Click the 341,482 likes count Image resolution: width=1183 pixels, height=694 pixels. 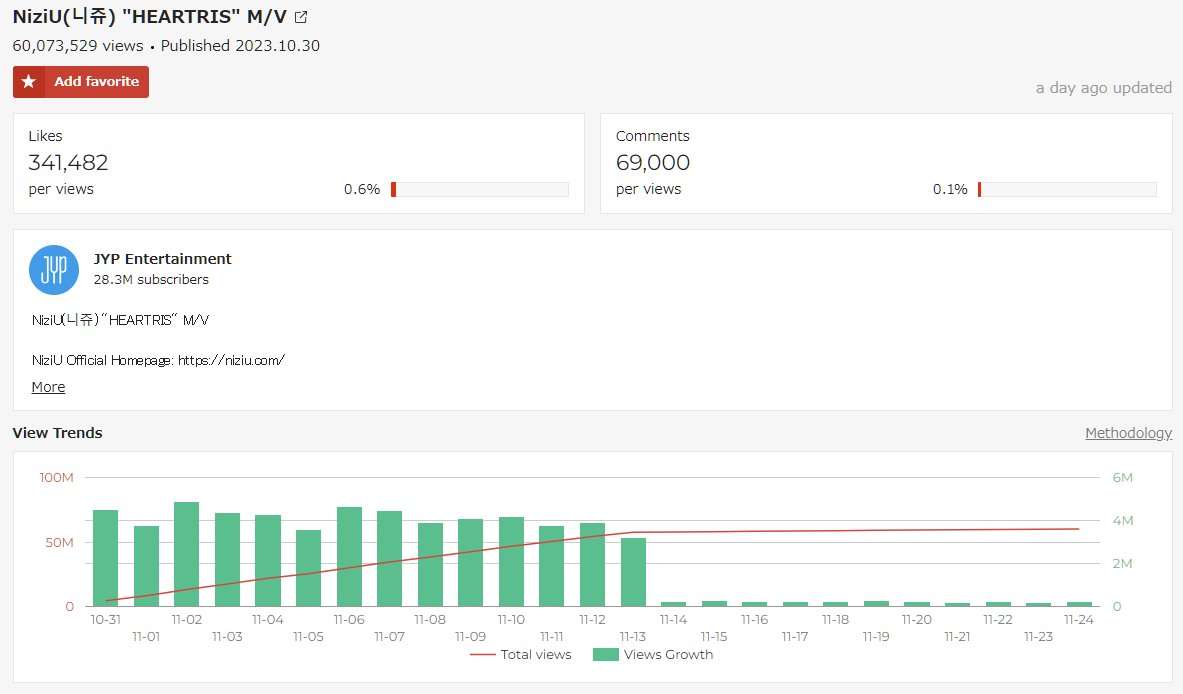(68, 162)
